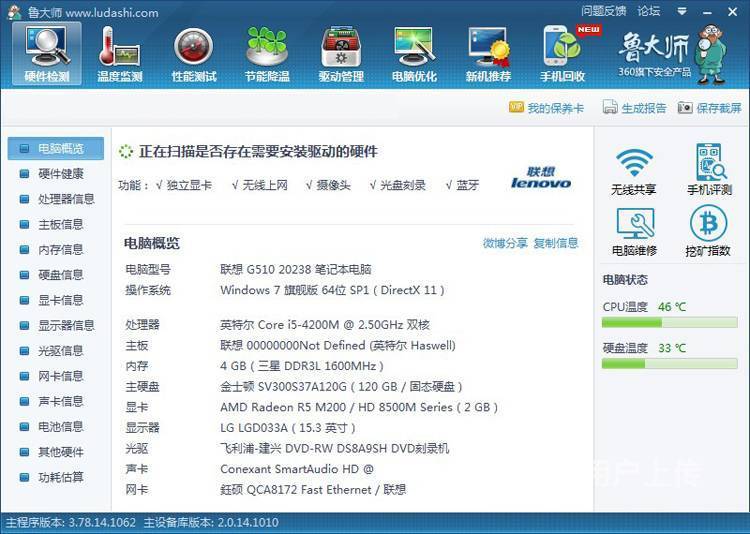Open the 驱动管理 driver management icon

click(341, 54)
